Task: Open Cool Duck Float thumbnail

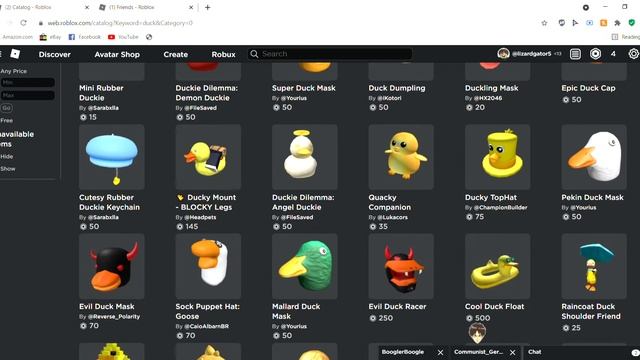Action: click(498, 266)
